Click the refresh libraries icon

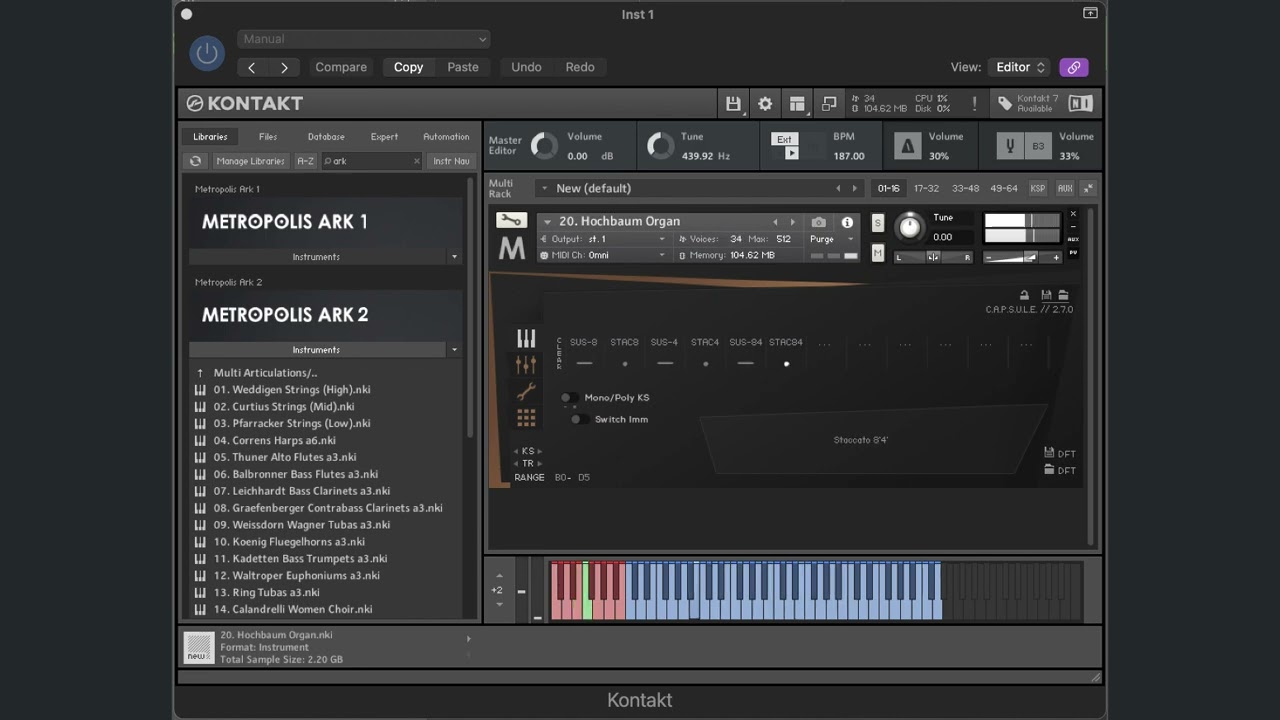coord(196,161)
